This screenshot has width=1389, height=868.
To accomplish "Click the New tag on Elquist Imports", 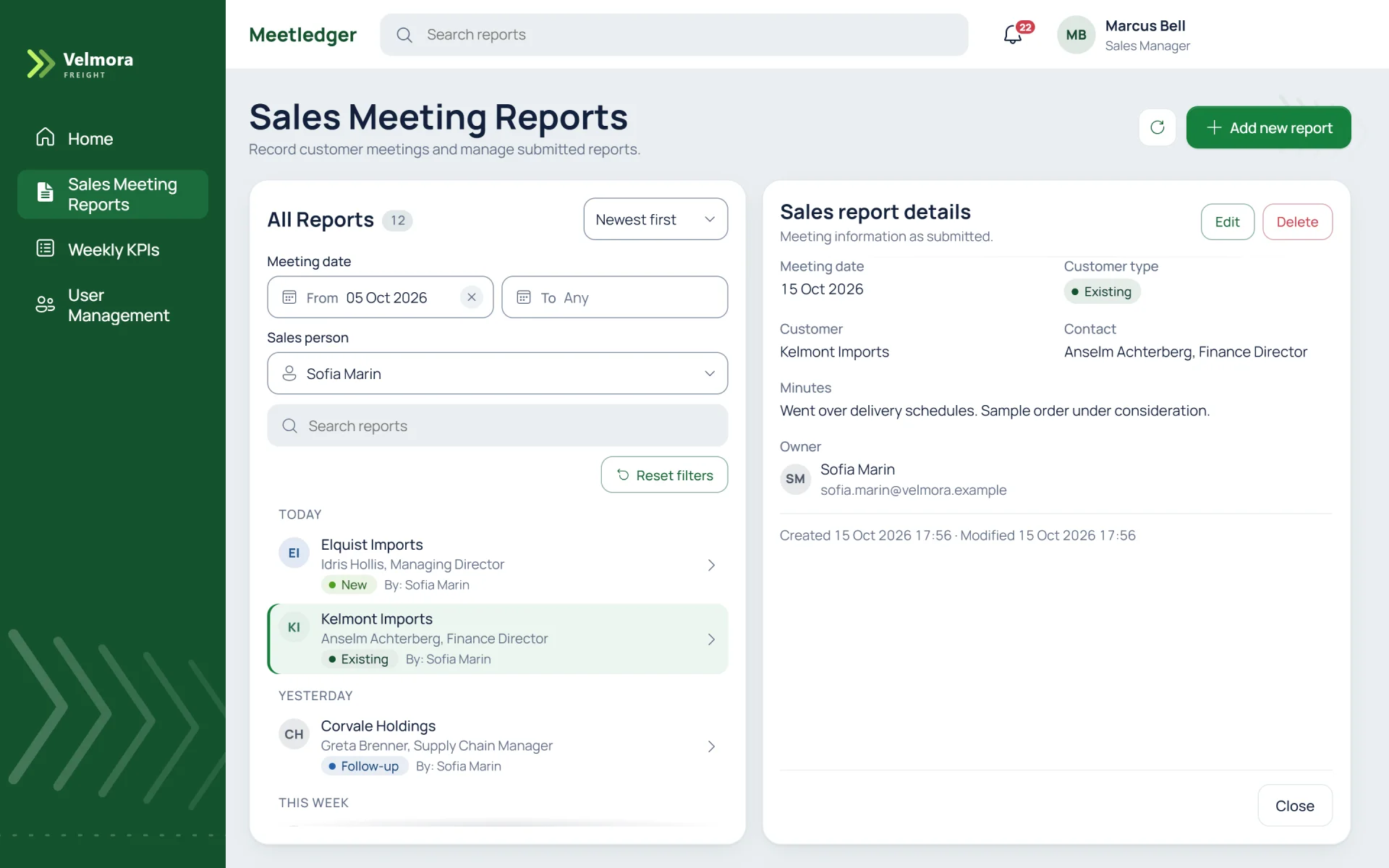I will point(348,584).
